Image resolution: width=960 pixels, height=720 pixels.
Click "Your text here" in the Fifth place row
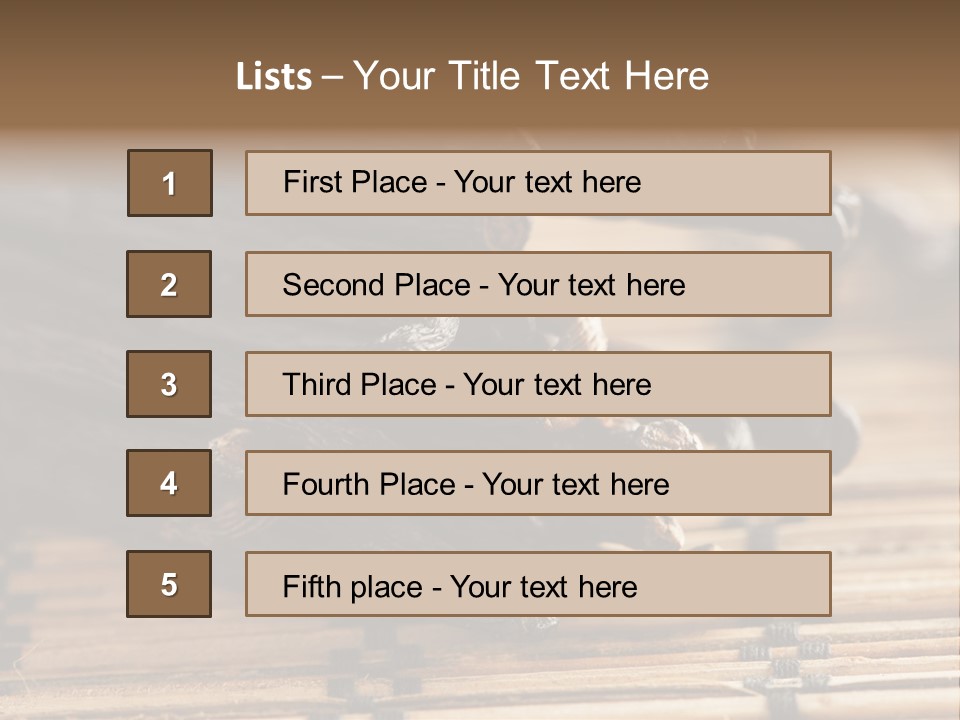543,586
